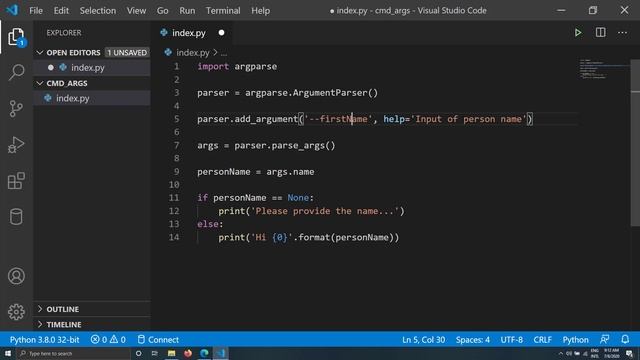
Task: Show hidden tray icons chevron
Action: 560,353
